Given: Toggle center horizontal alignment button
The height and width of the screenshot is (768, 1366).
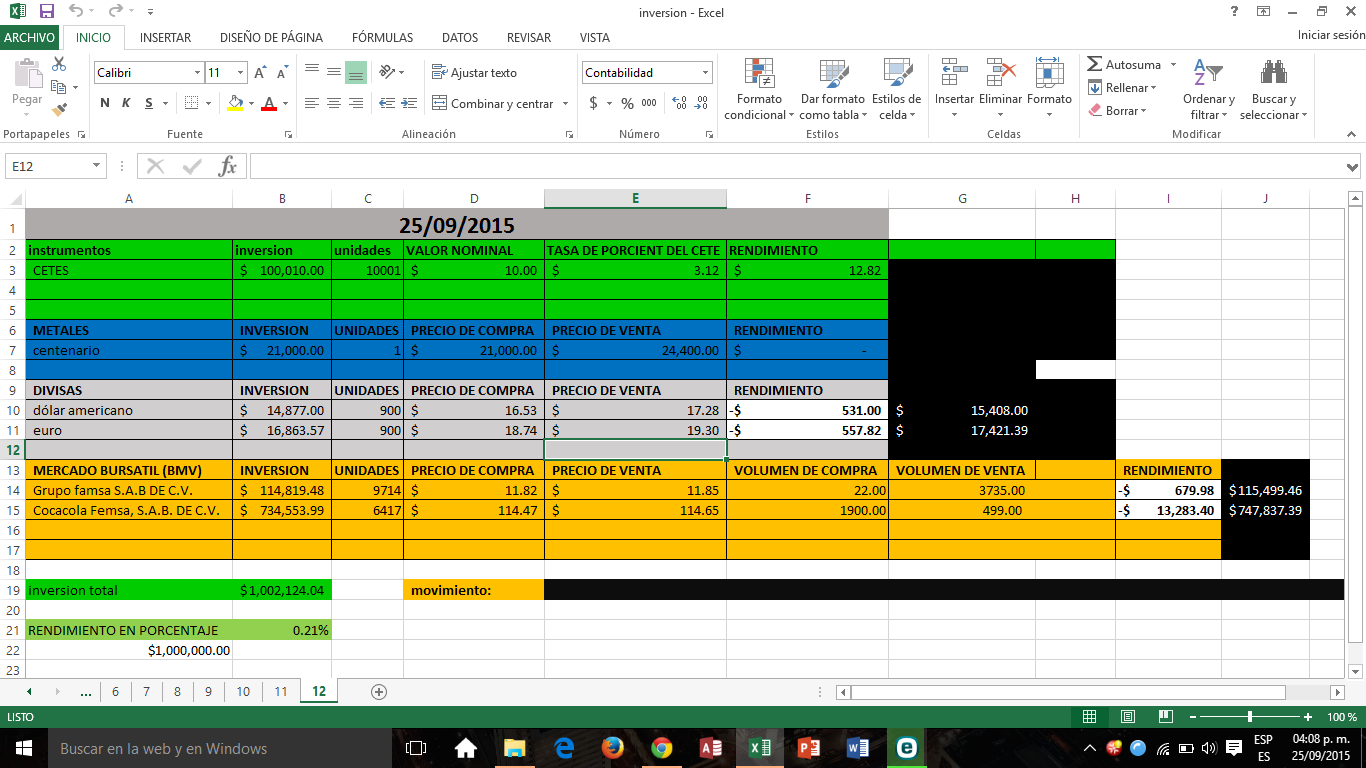Looking at the screenshot, I should [333, 103].
